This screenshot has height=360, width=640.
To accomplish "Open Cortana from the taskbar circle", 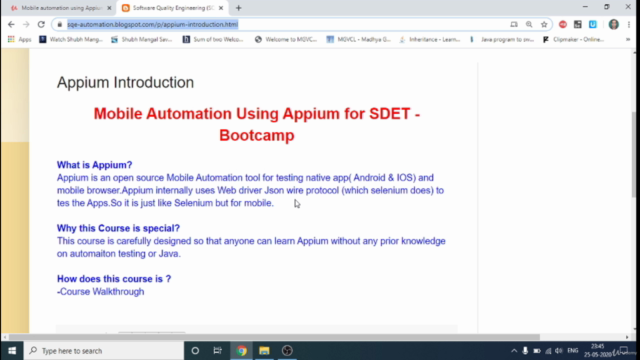I will click(x=195, y=351).
